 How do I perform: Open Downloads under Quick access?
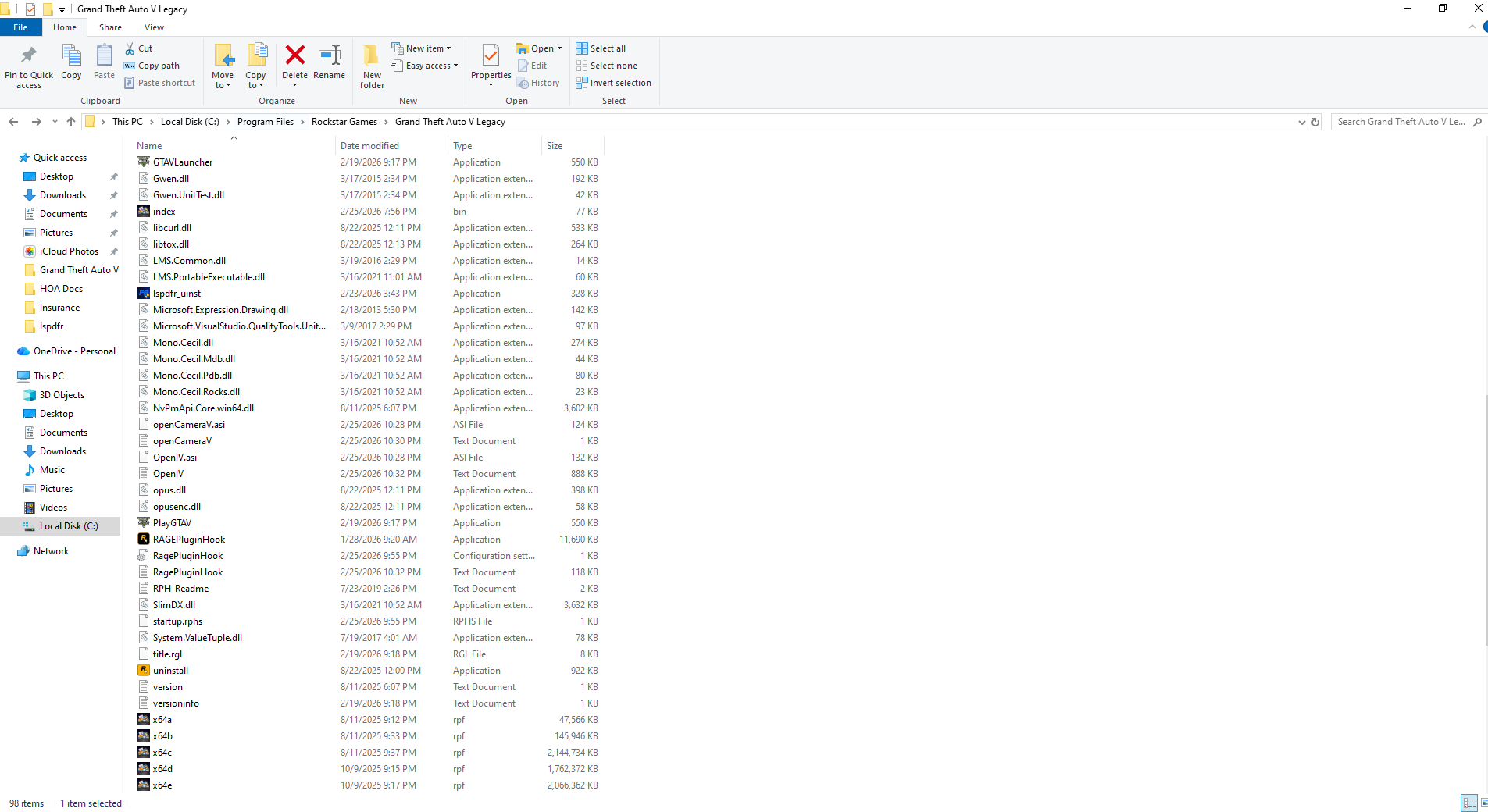point(62,195)
